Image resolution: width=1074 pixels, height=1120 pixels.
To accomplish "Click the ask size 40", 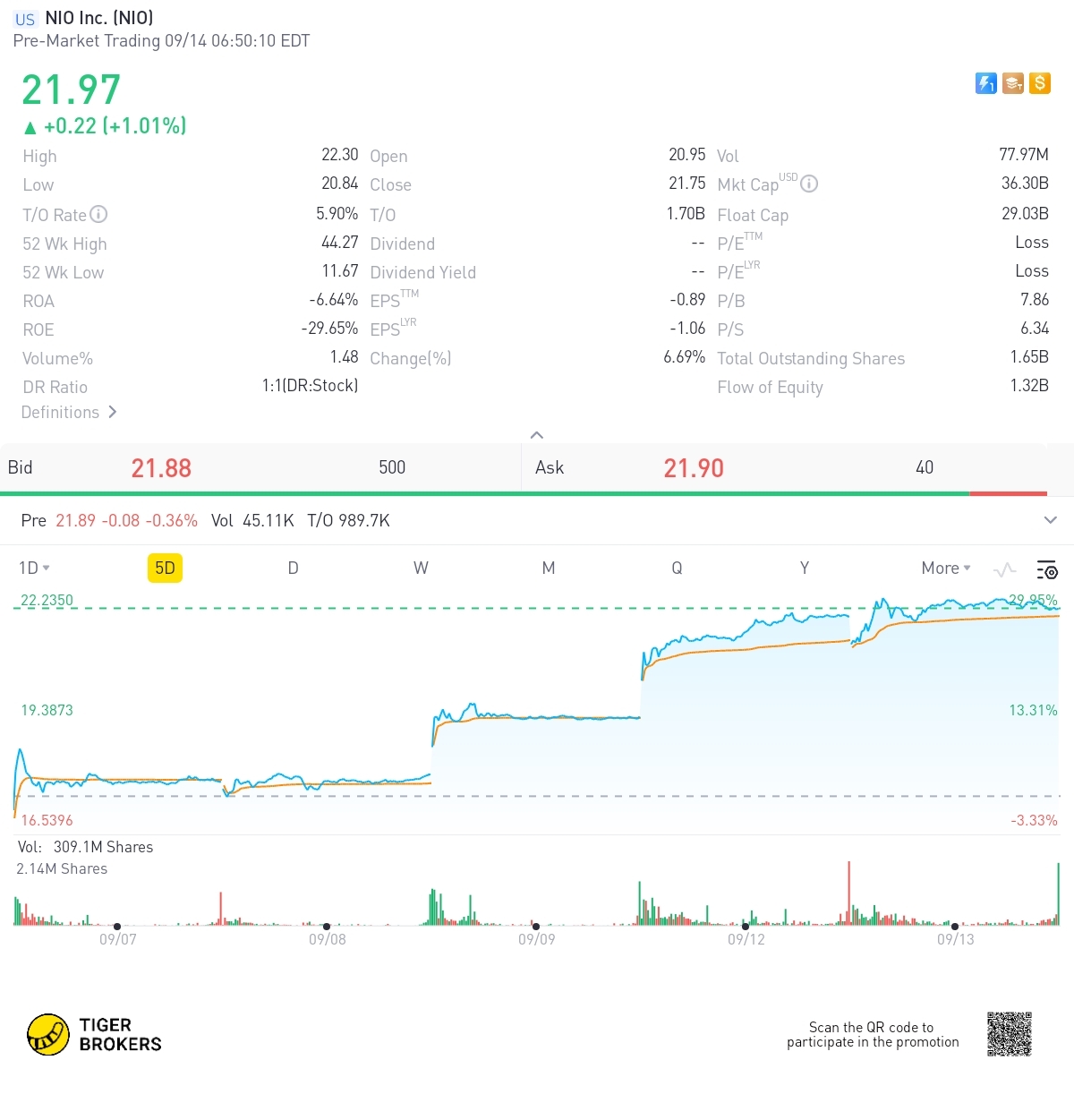I will tap(925, 467).
